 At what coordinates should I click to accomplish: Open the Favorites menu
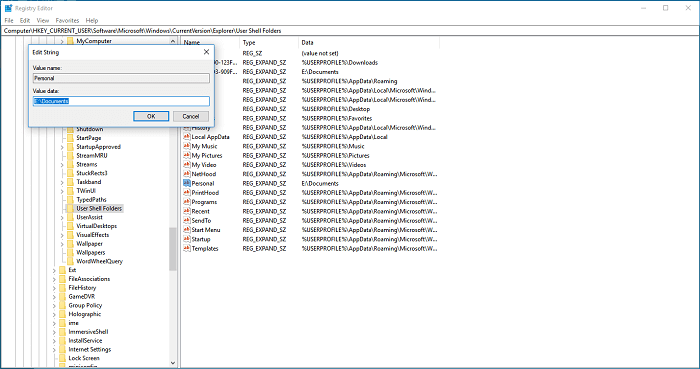tap(67, 21)
